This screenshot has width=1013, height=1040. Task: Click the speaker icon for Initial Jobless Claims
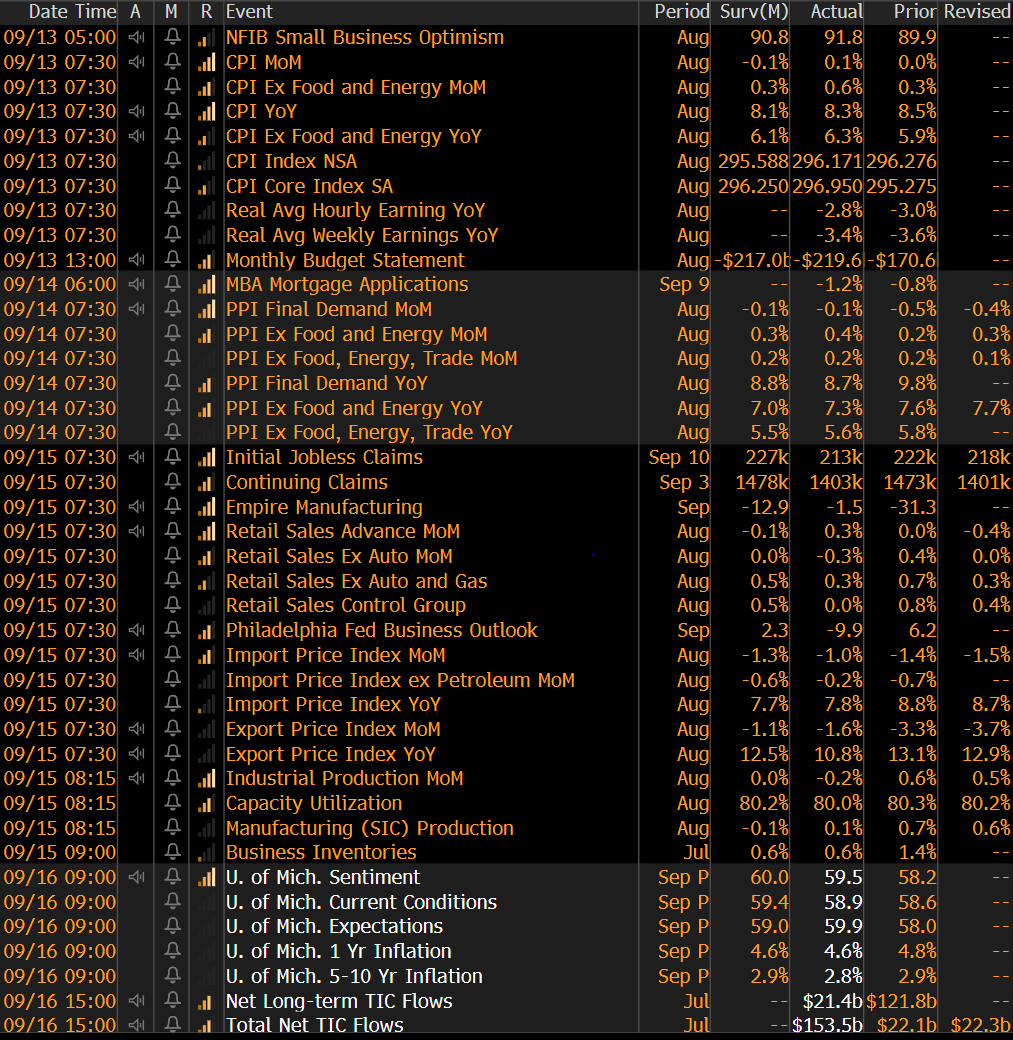136,458
